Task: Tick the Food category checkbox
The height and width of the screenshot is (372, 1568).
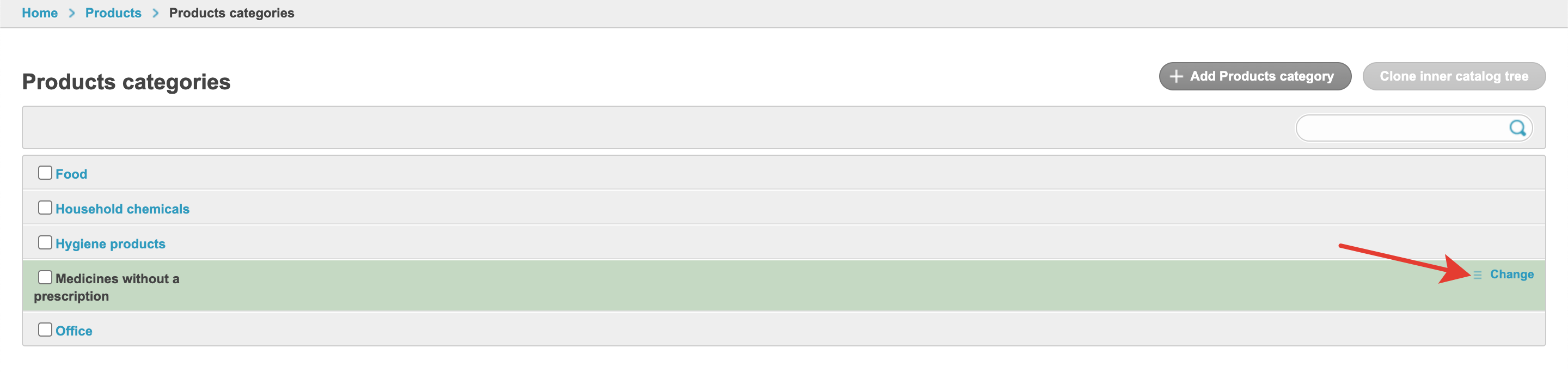Action: [45, 173]
